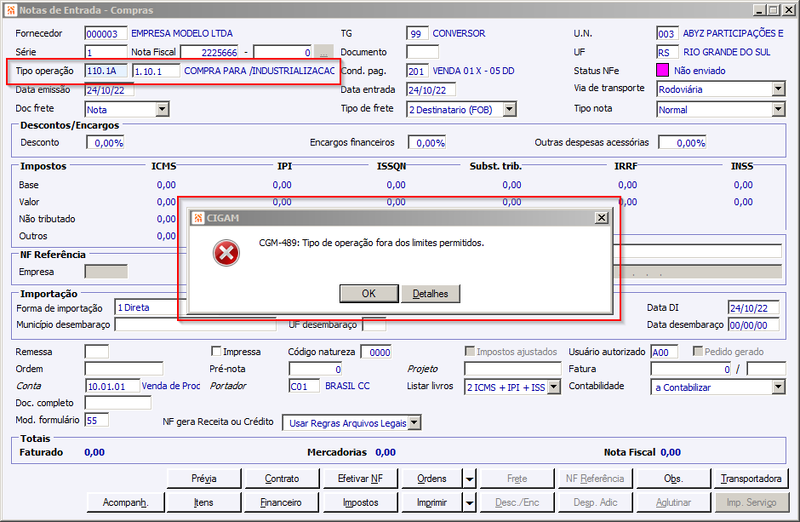
Task: Click the Nota Fiscal number field
Action: click(210, 52)
